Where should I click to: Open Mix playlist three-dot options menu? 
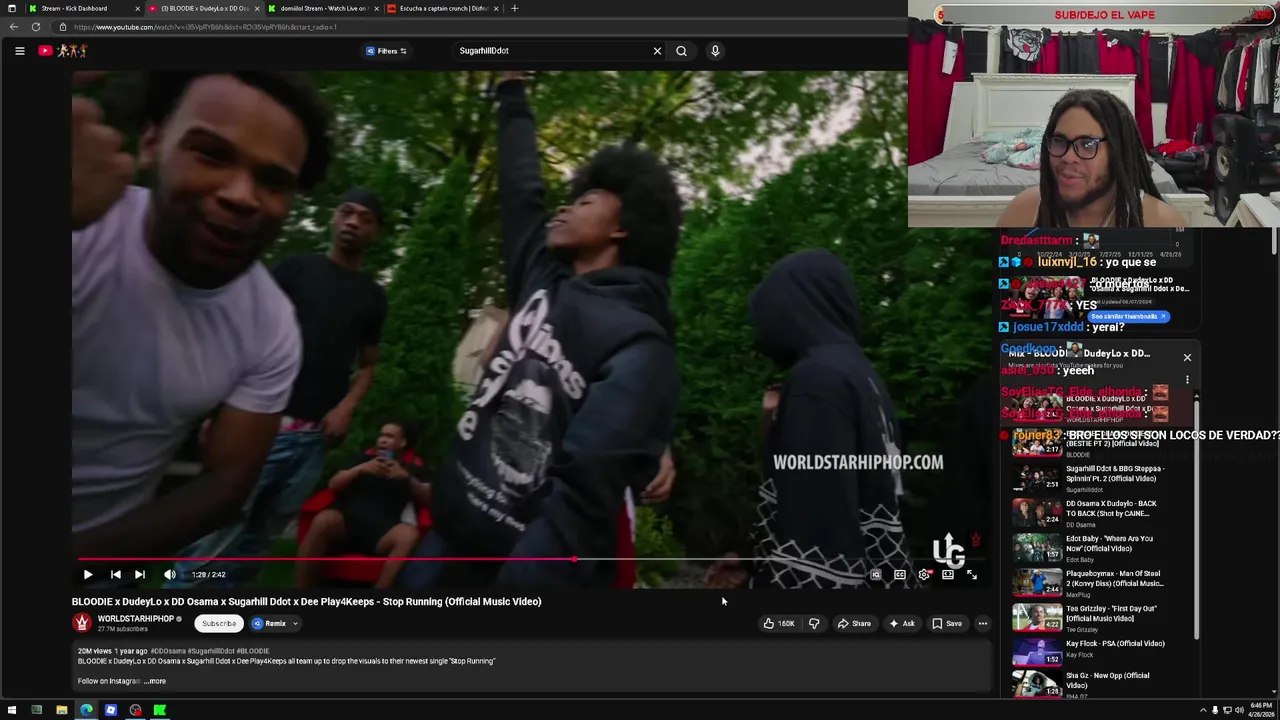click(1187, 380)
